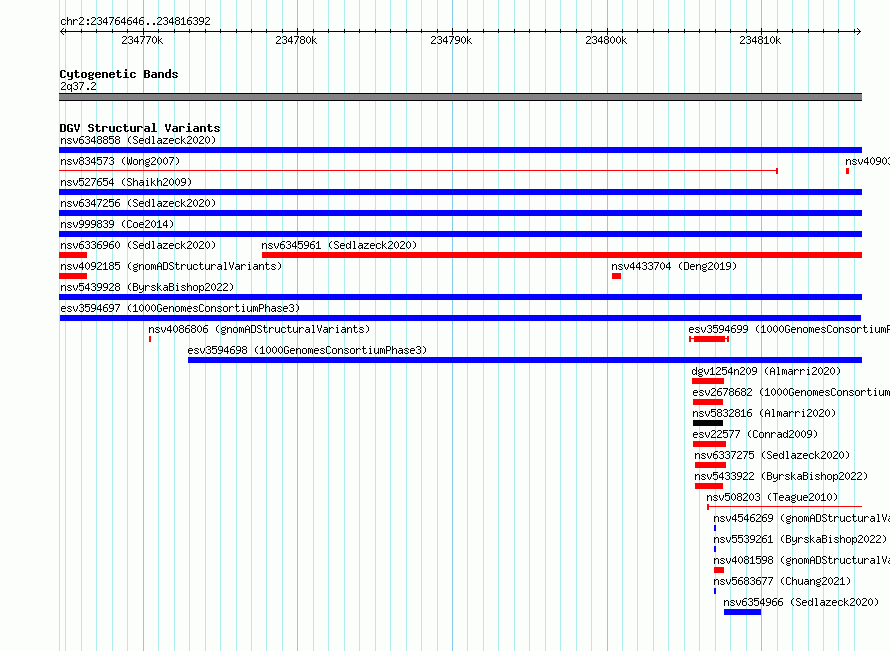Click the 234810k ruler tick label

tap(760, 40)
